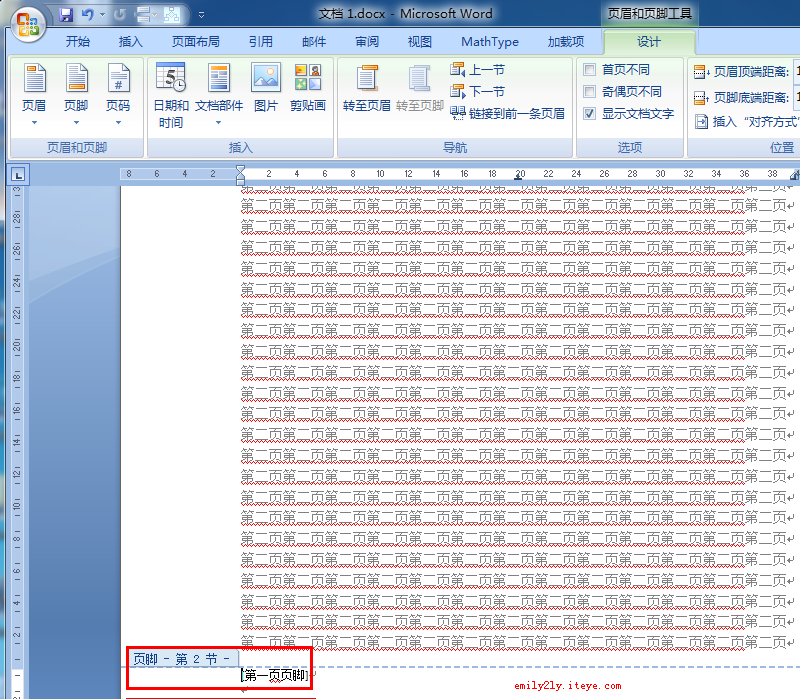Viewport: 800px width, 699px height.
Task: Click 转至页眉 go to header
Action: click(366, 87)
